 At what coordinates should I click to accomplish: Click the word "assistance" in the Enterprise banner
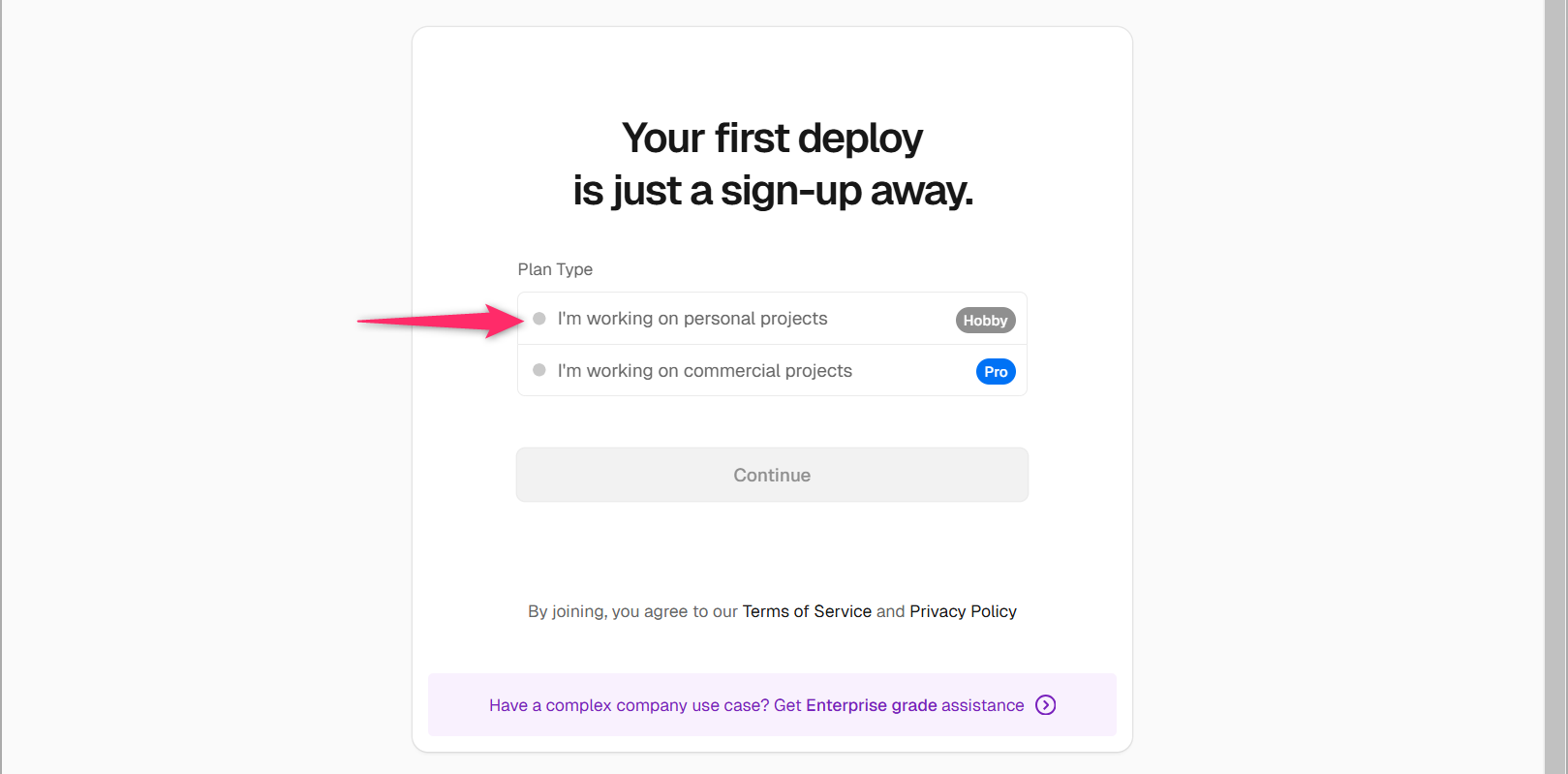(x=982, y=705)
